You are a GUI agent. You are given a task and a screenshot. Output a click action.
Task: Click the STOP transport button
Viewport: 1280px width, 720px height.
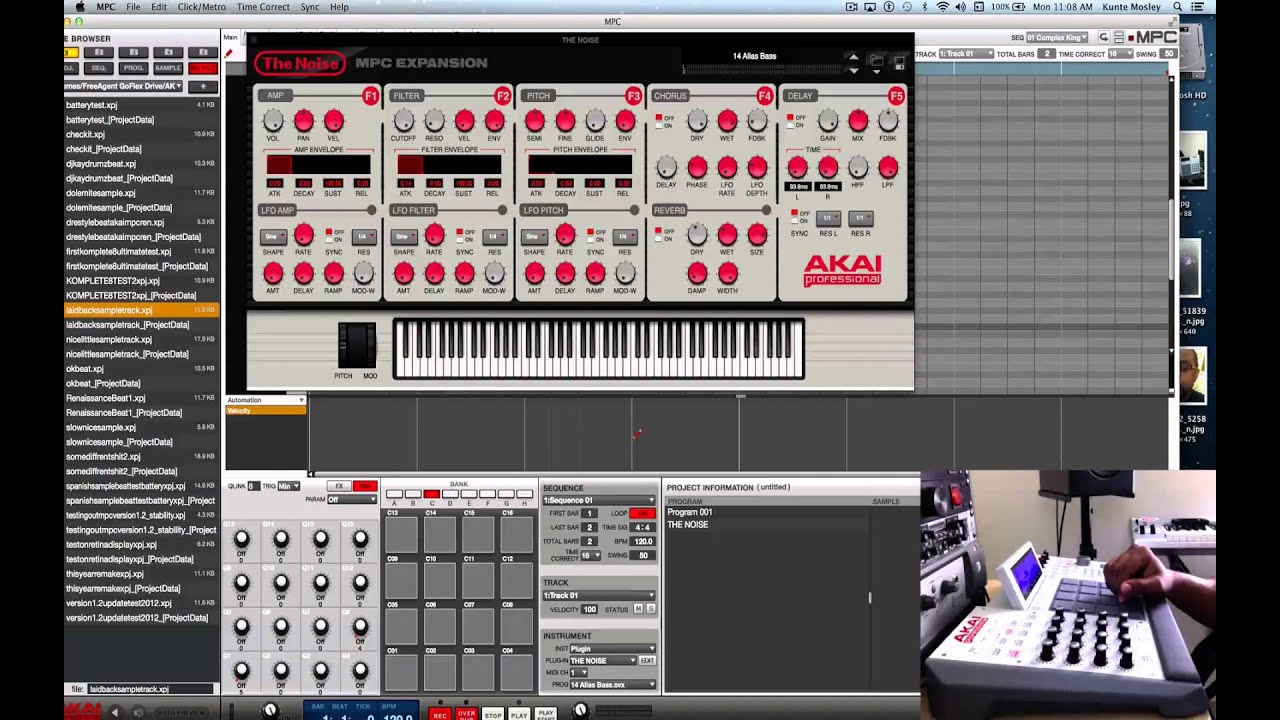(493, 714)
